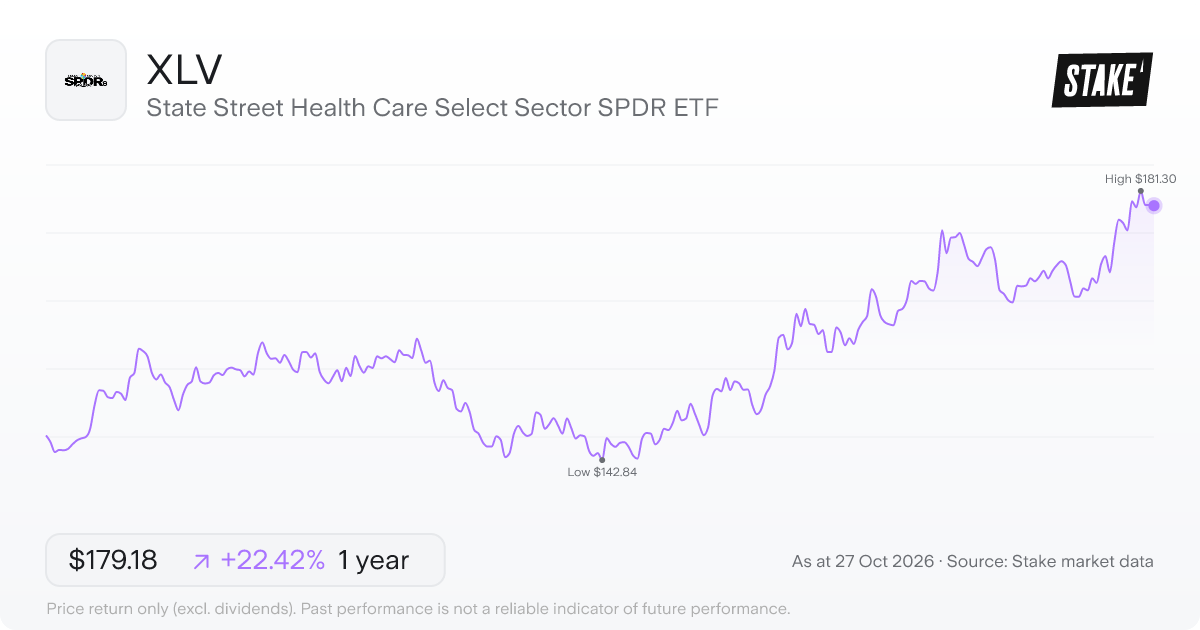The width and height of the screenshot is (1200, 630).
Task: Click the Low $142.84 label text
Action: tap(602, 472)
